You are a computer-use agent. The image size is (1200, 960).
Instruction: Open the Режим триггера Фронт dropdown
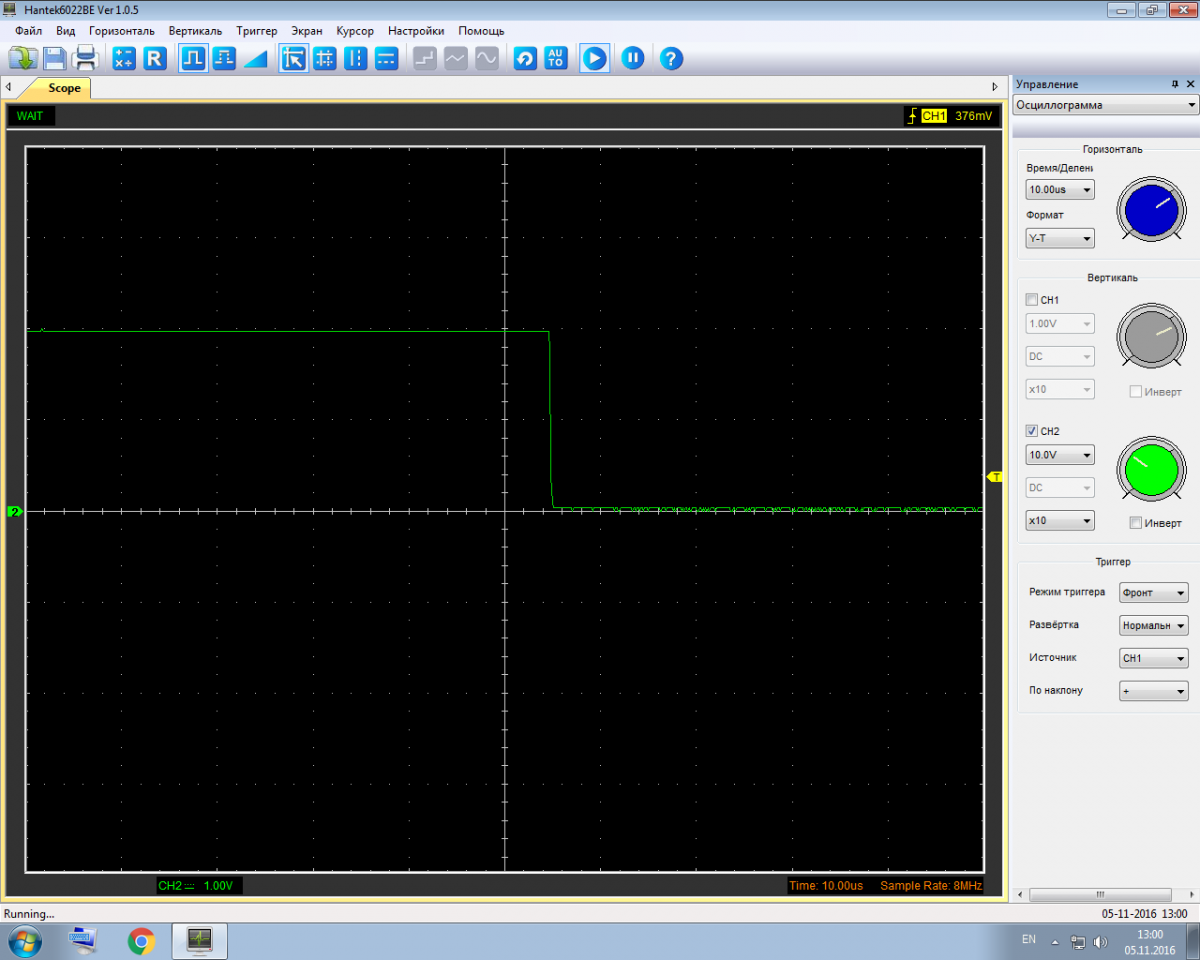point(1154,593)
